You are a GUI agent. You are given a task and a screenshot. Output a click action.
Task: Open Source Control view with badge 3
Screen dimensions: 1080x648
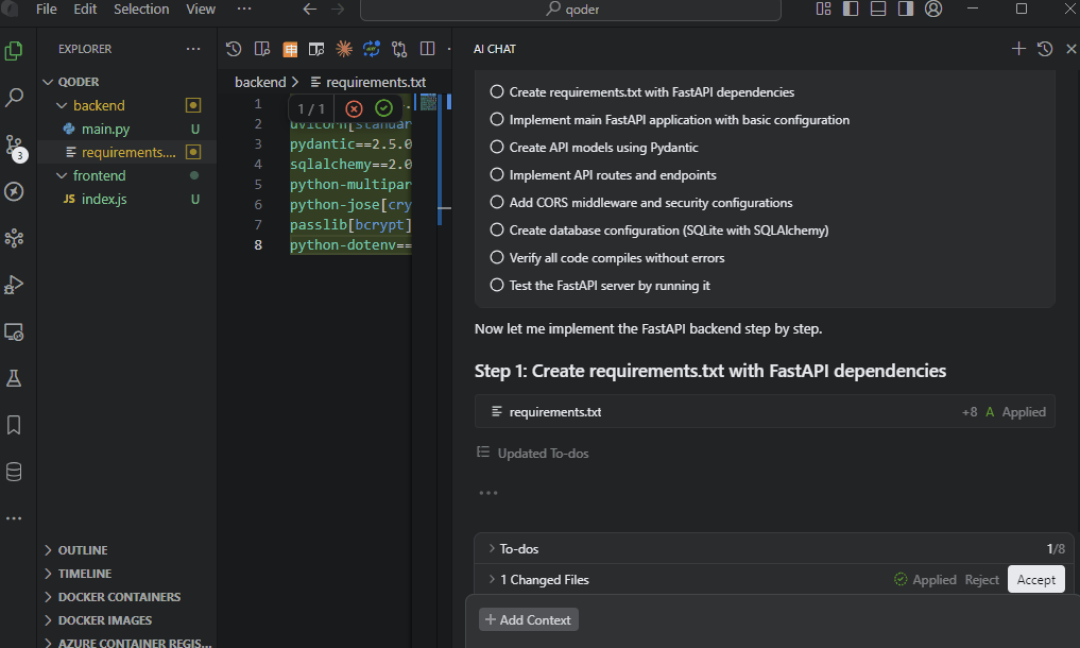click(14, 146)
